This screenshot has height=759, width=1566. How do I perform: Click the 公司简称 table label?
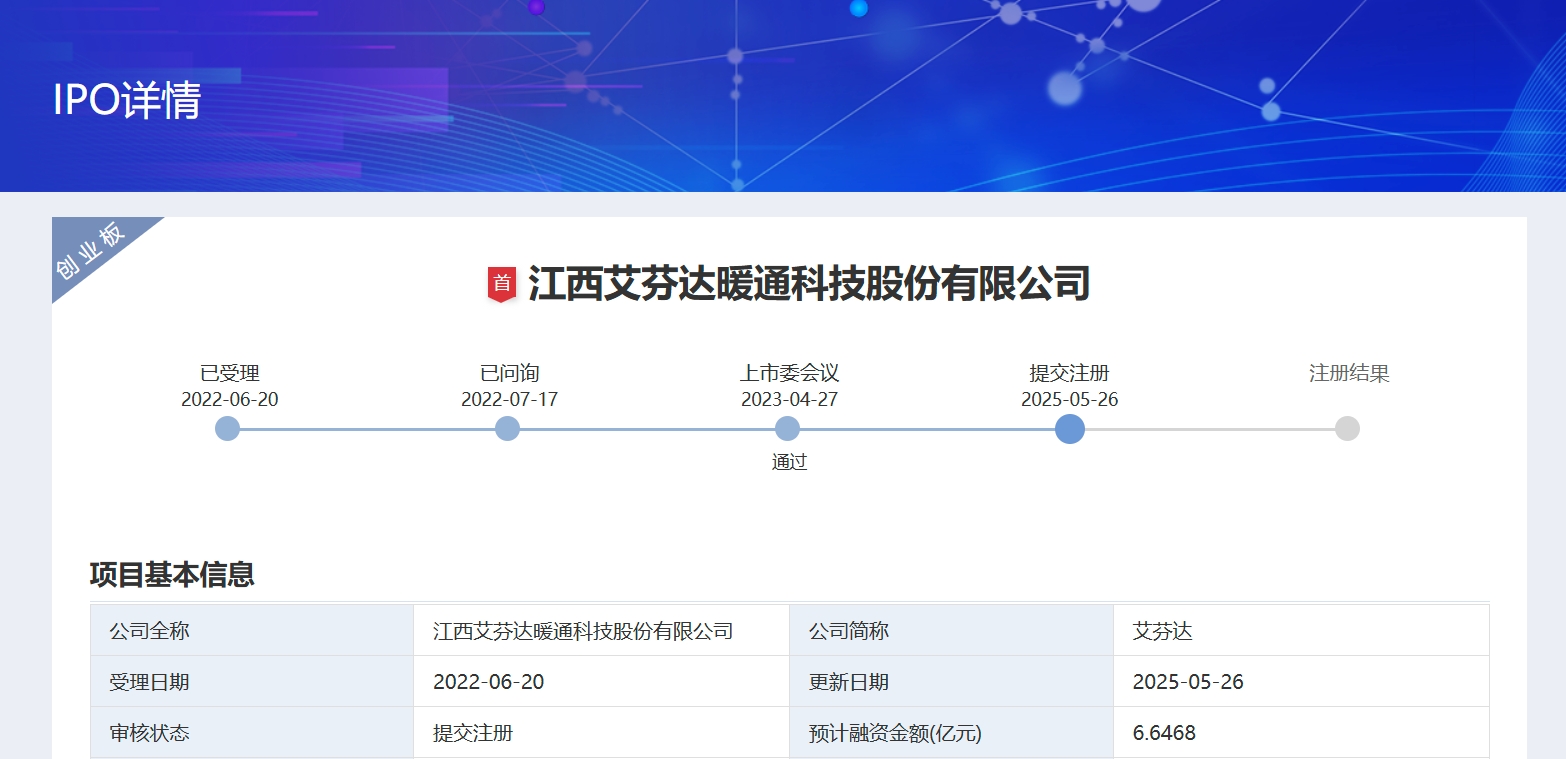tap(951, 631)
